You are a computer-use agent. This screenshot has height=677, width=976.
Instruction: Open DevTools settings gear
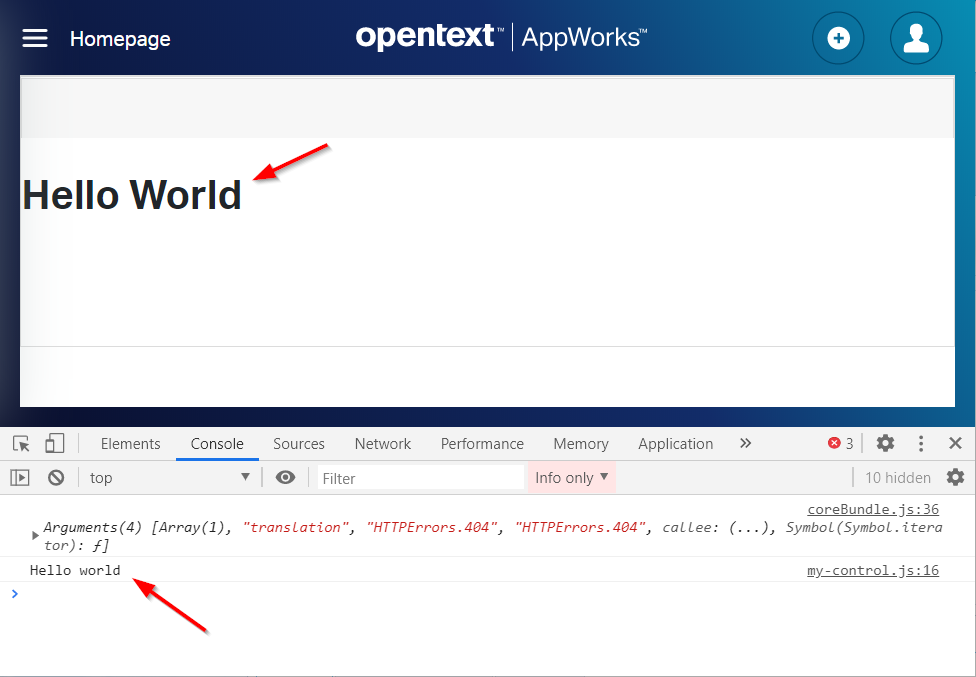(x=885, y=443)
